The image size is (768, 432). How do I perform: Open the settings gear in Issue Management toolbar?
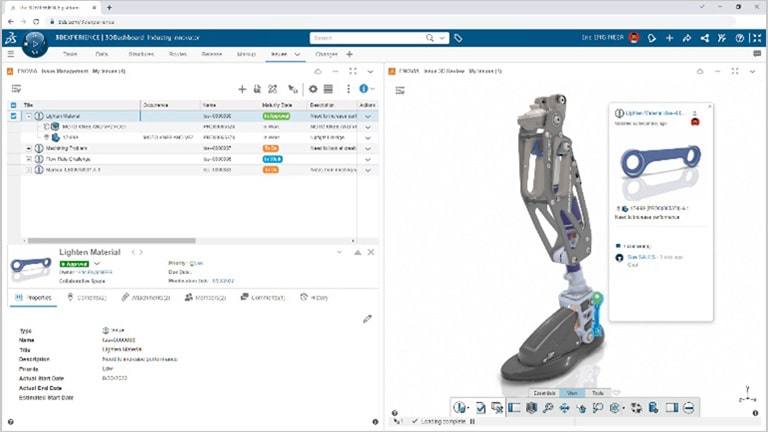click(x=312, y=89)
